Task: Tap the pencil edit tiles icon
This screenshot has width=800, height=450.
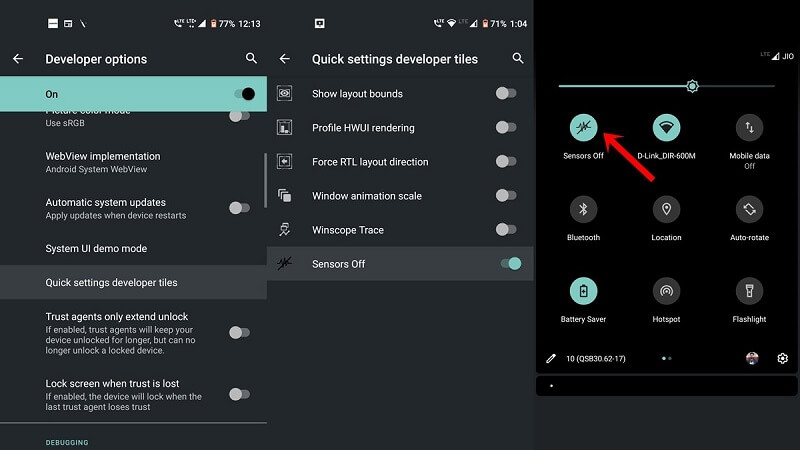Action: pyautogui.click(x=550, y=358)
